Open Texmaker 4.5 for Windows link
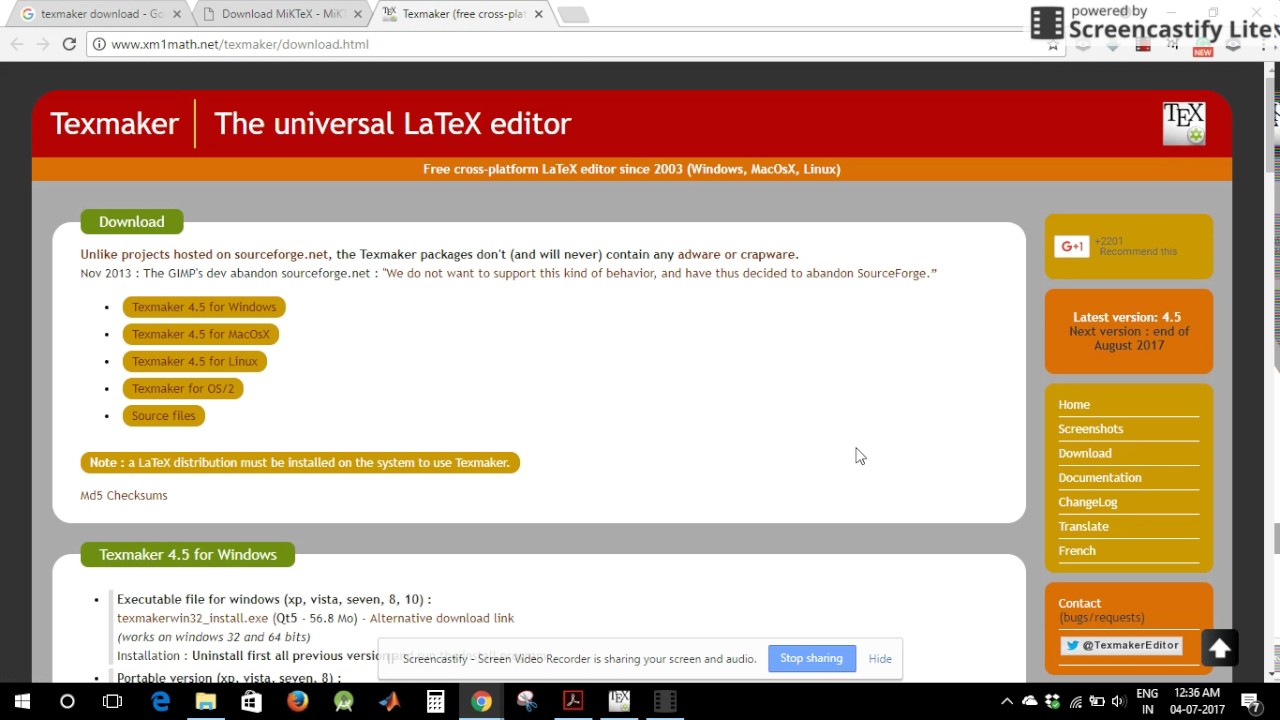Image resolution: width=1280 pixels, height=720 pixels. tap(204, 307)
